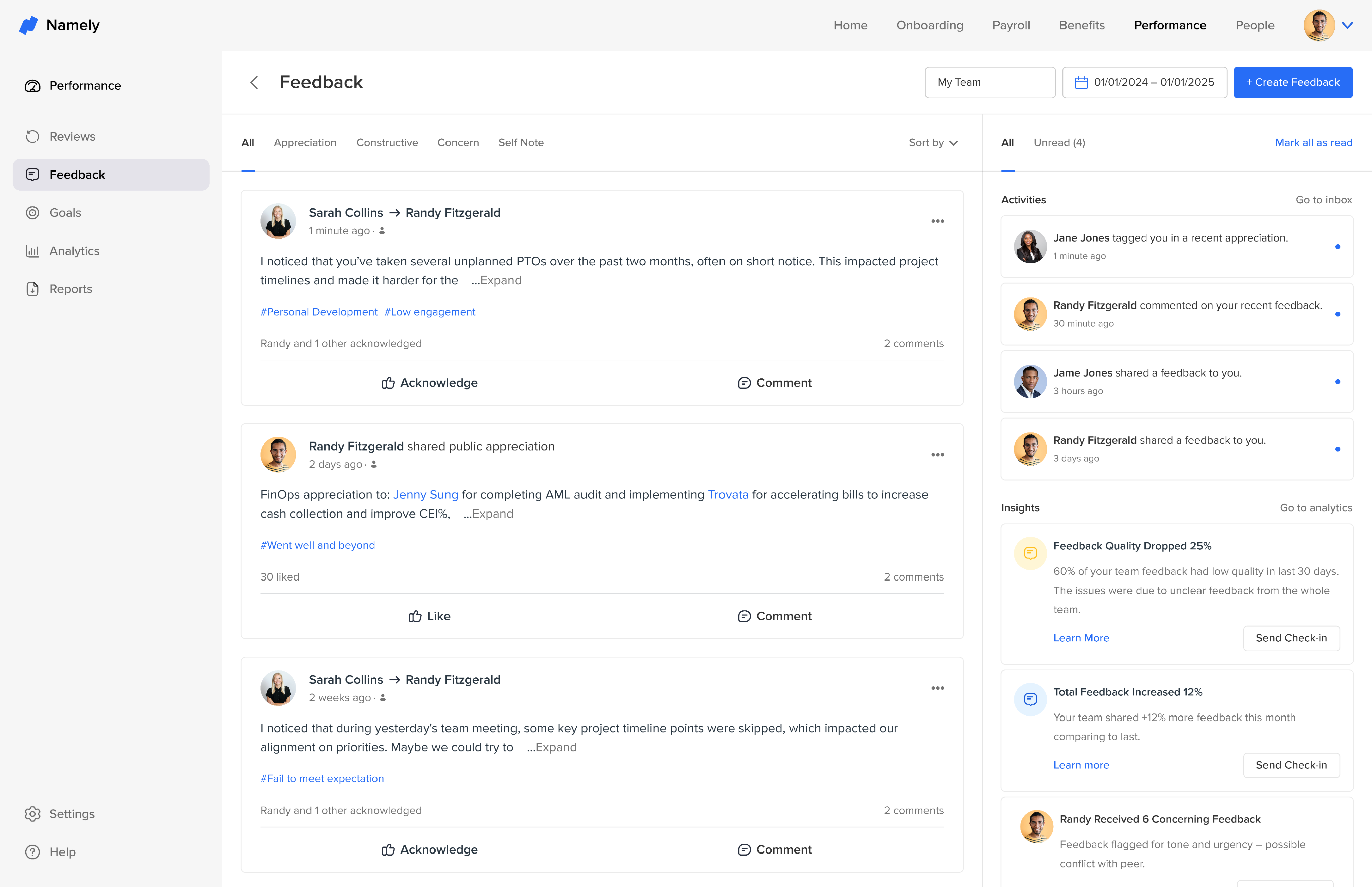The height and width of the screenshot is (887, 1372).
Task: Expand the truncated PTO feedback text
Action: [500, 280]
